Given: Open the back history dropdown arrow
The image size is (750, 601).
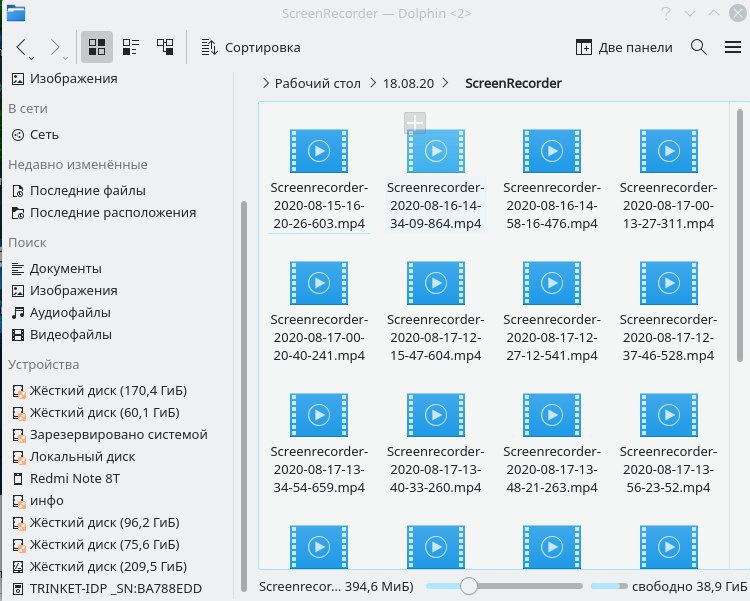Looking at the screenshot, I should point(32,58).
